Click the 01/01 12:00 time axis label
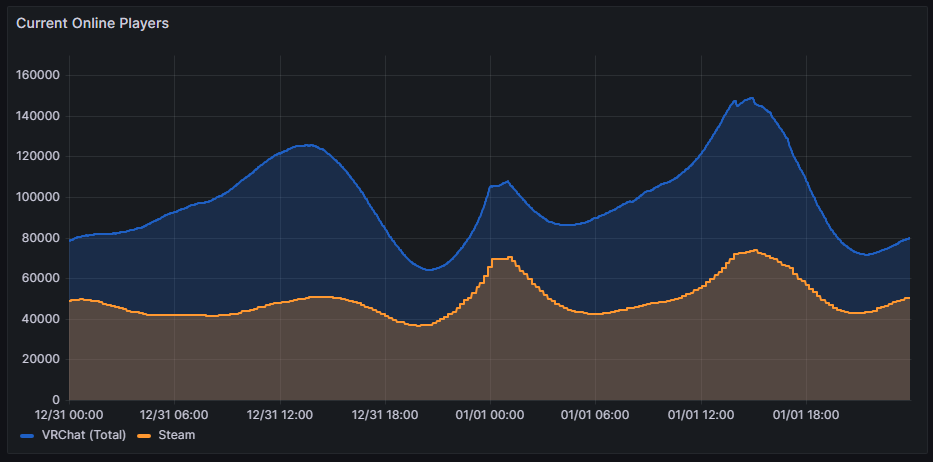Screen dimensions: 933x462 tap(699, 414)
